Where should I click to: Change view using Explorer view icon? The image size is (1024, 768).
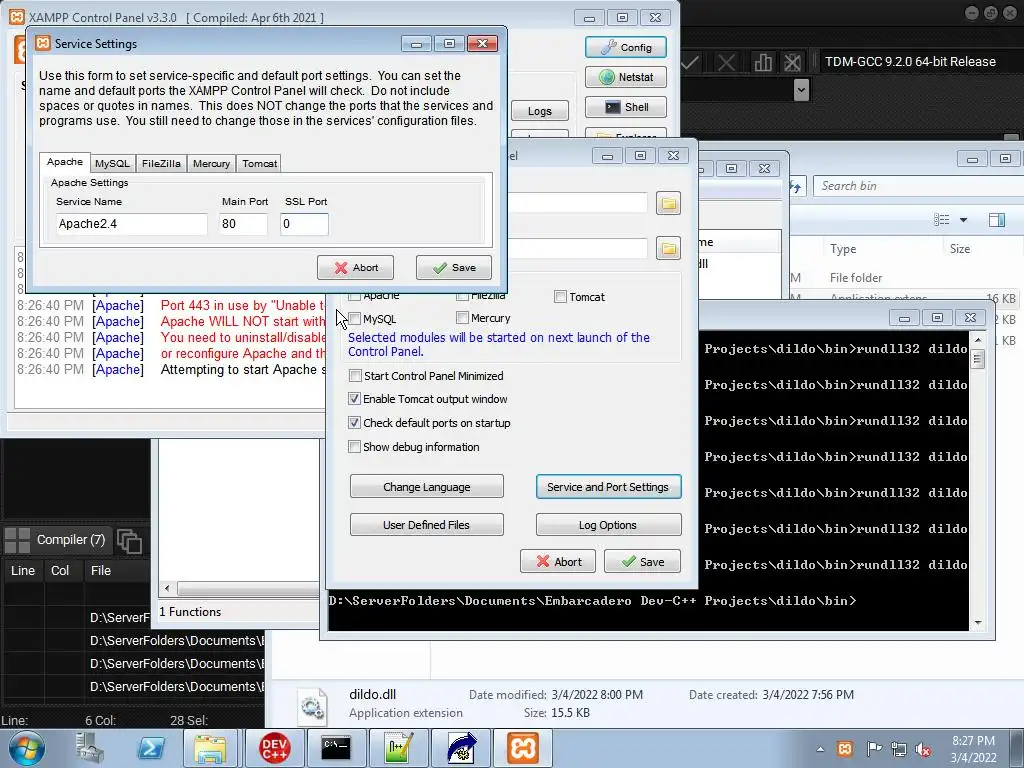coord(942,220)
